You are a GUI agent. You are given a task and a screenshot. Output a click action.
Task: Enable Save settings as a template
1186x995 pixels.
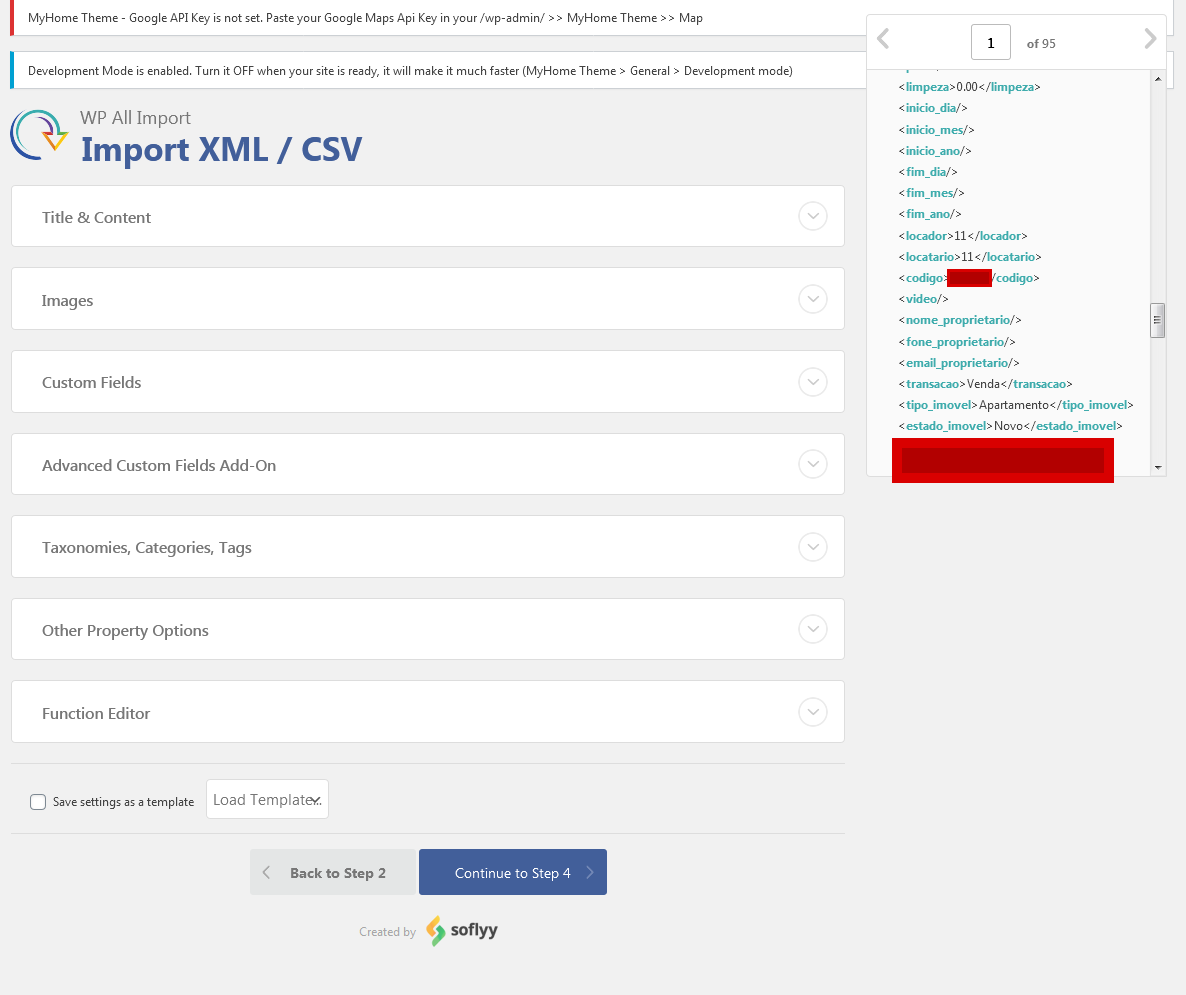[37, 801]
